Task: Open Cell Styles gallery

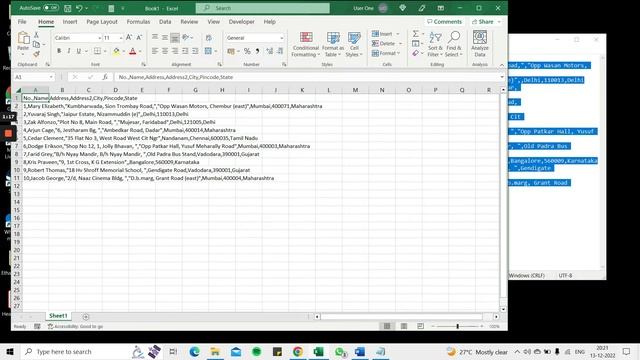Action: coord(354,44)
